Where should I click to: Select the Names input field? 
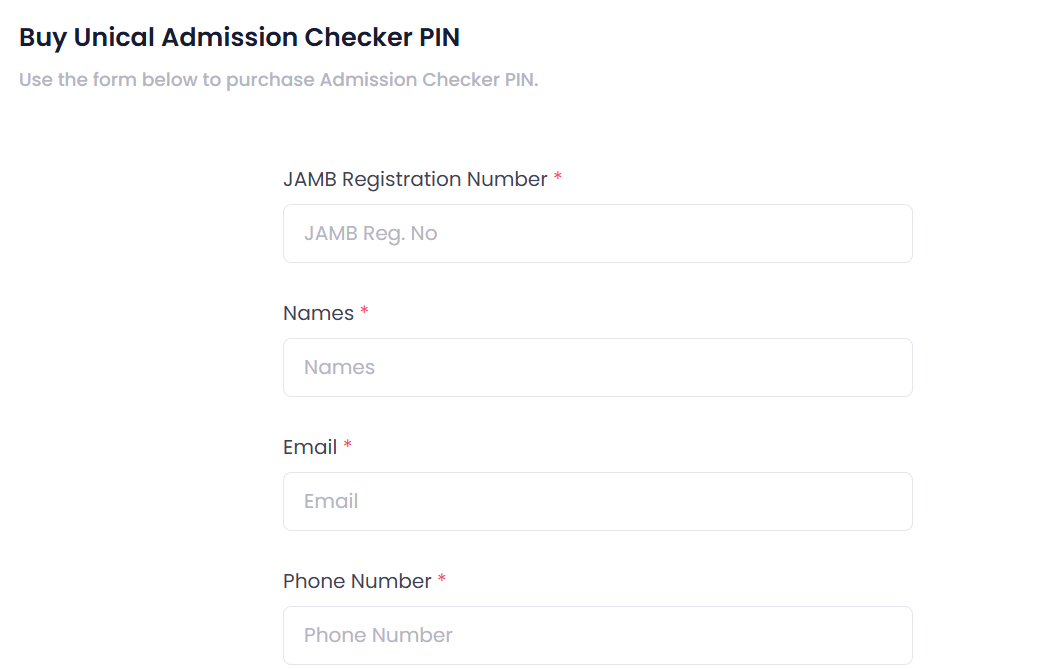click(597, 367)
